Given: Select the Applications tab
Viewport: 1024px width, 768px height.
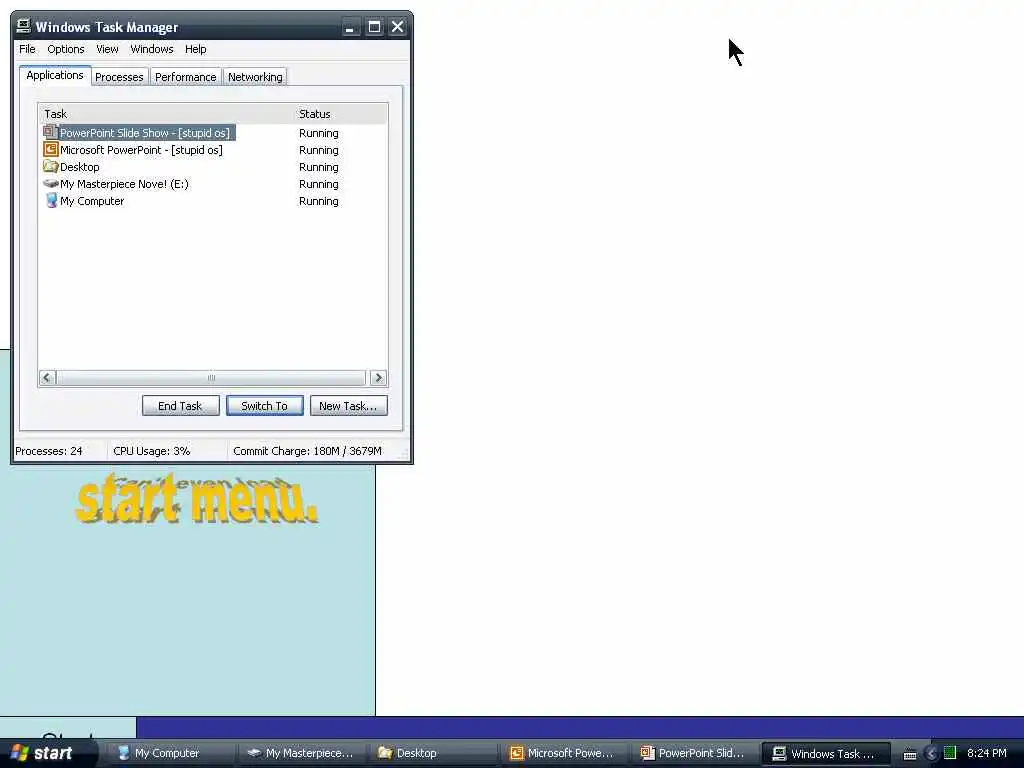Looking at the screenshot, I should (x=55, y=75).
